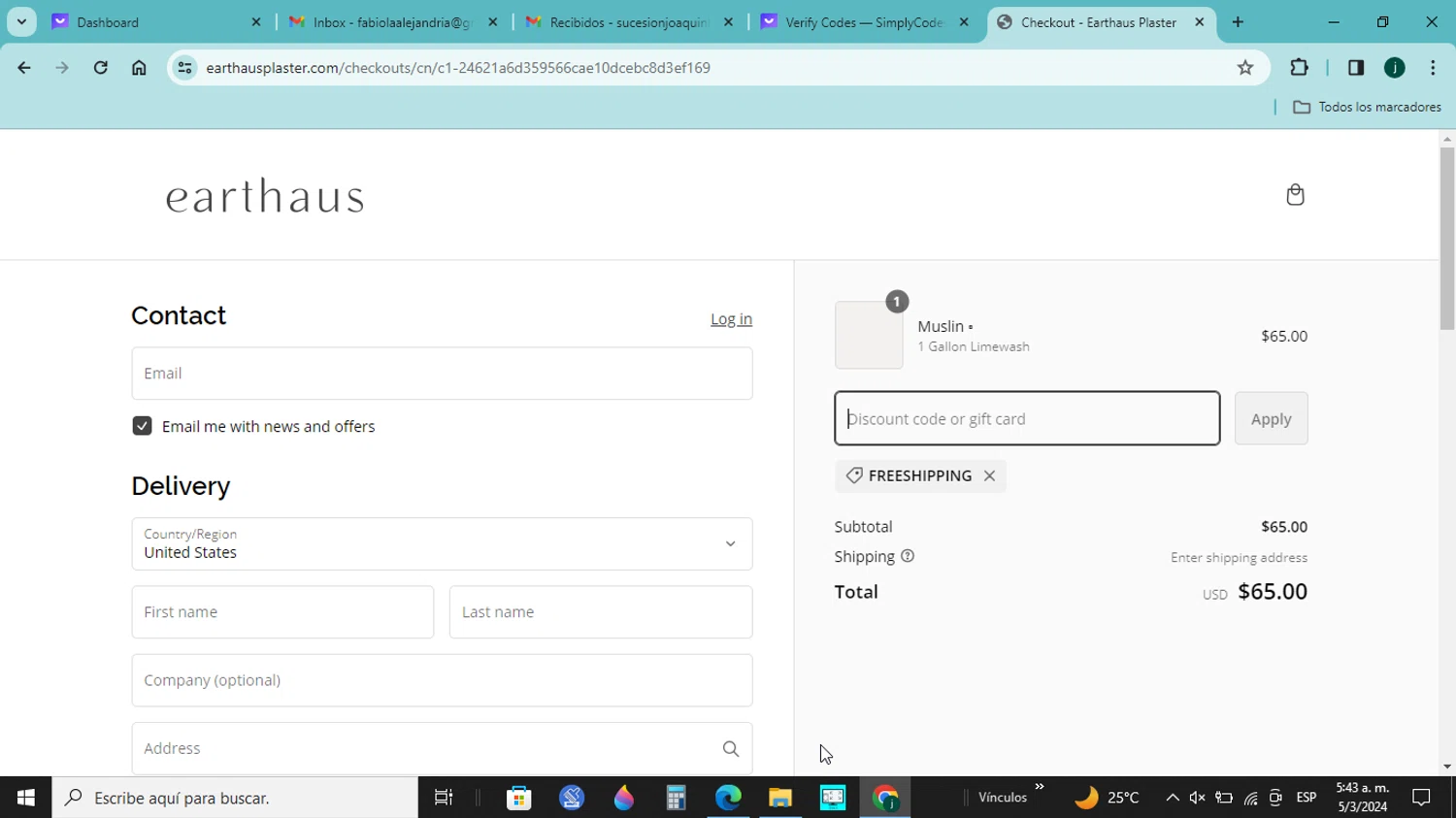
Task: Open the network settings tray icon
Action: tap(1250, 798)
